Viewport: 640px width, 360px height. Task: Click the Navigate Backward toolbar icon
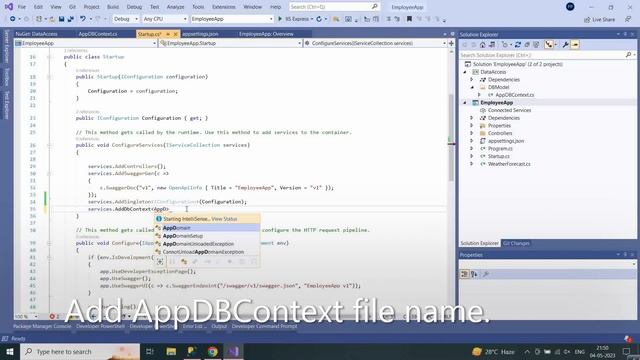click(13, 19)
